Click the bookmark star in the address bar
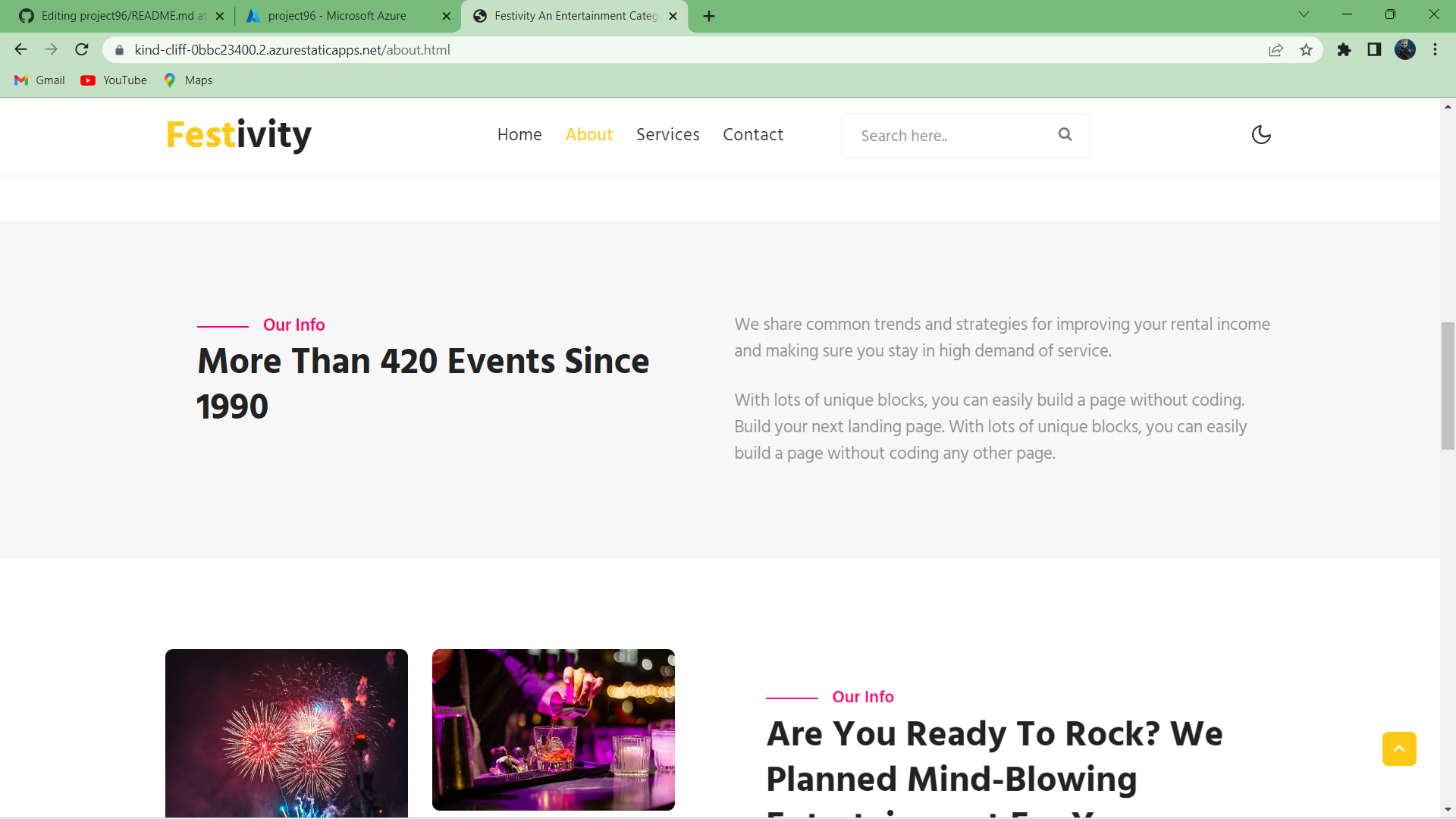This screenshot has width=1456, height=819. [1306, 49]
